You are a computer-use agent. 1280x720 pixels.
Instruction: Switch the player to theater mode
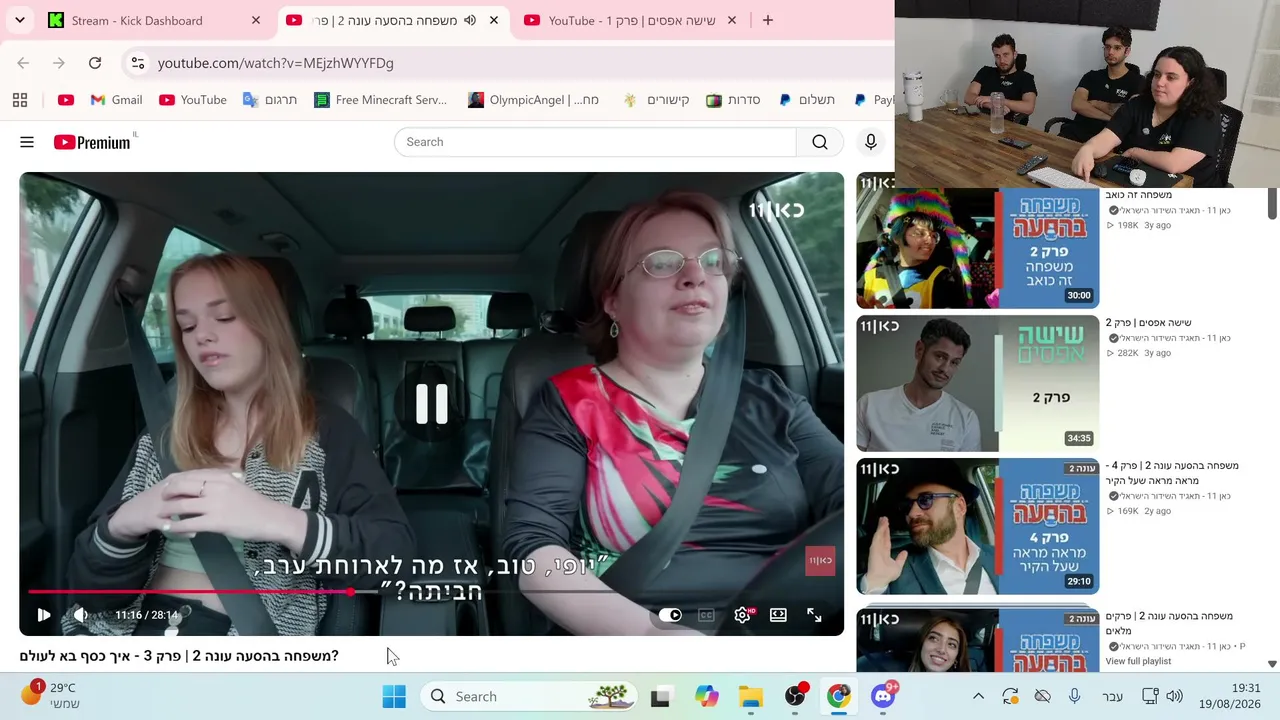tap(778, 615)
